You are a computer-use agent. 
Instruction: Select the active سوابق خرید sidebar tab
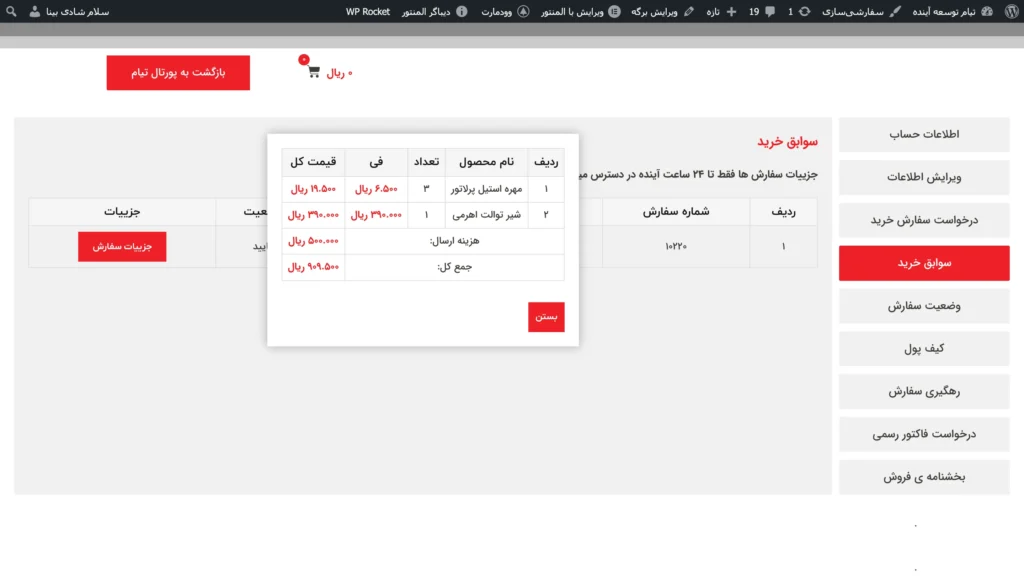(x=924, y=263)
